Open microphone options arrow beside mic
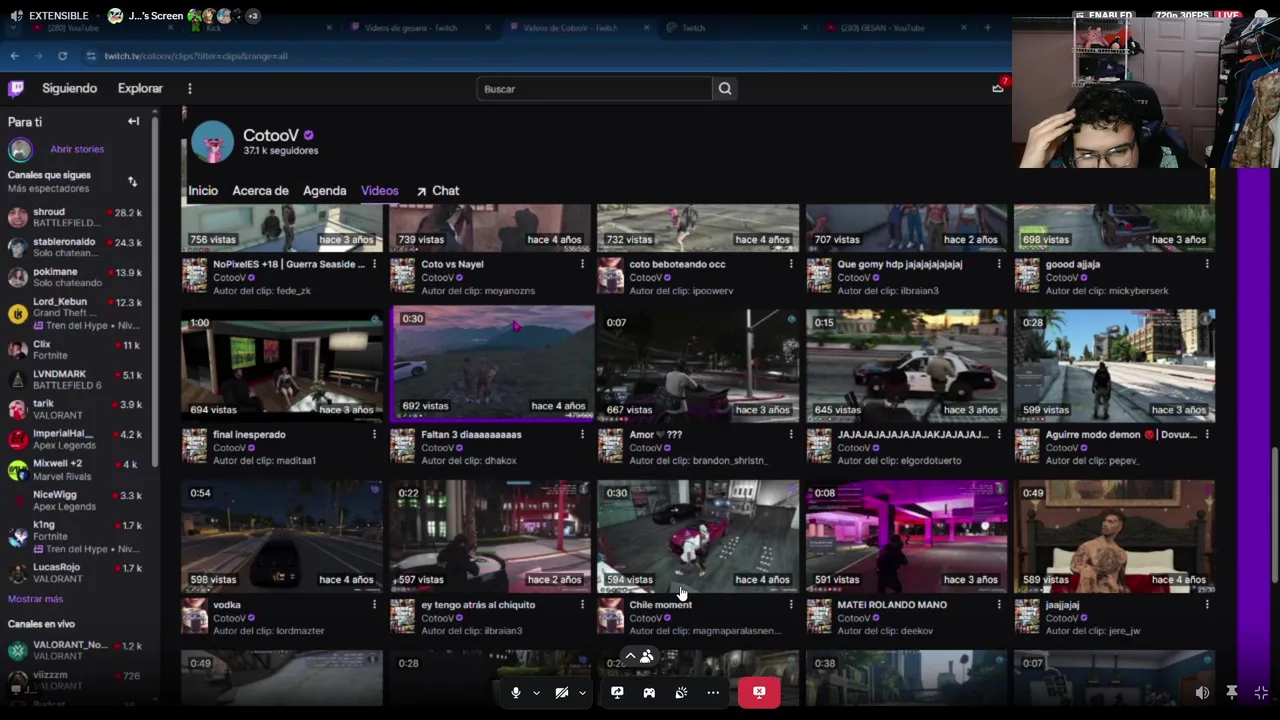 pos(536,692)
